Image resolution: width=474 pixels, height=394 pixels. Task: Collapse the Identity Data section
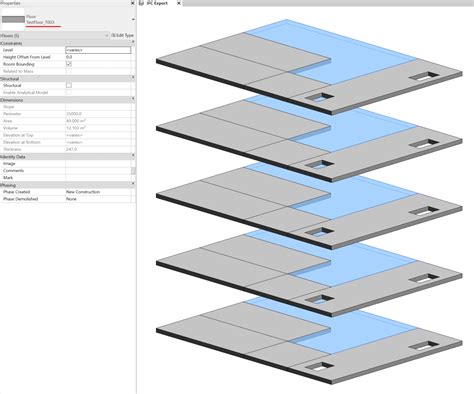133,156
